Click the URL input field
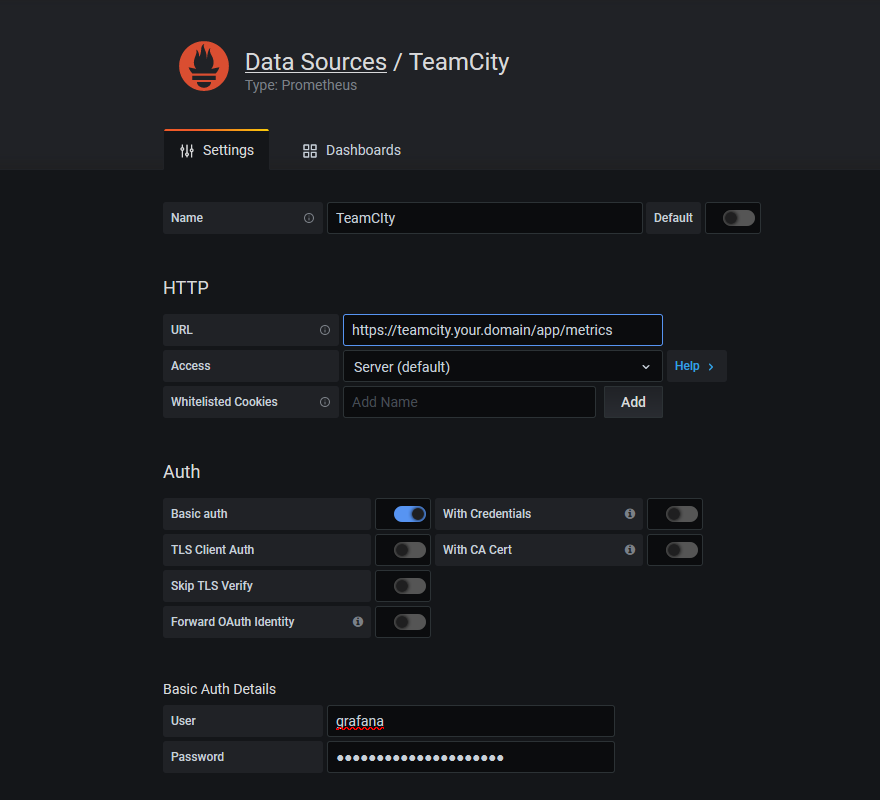This screenshot has height=800, width=880. (x=502, y=330)
